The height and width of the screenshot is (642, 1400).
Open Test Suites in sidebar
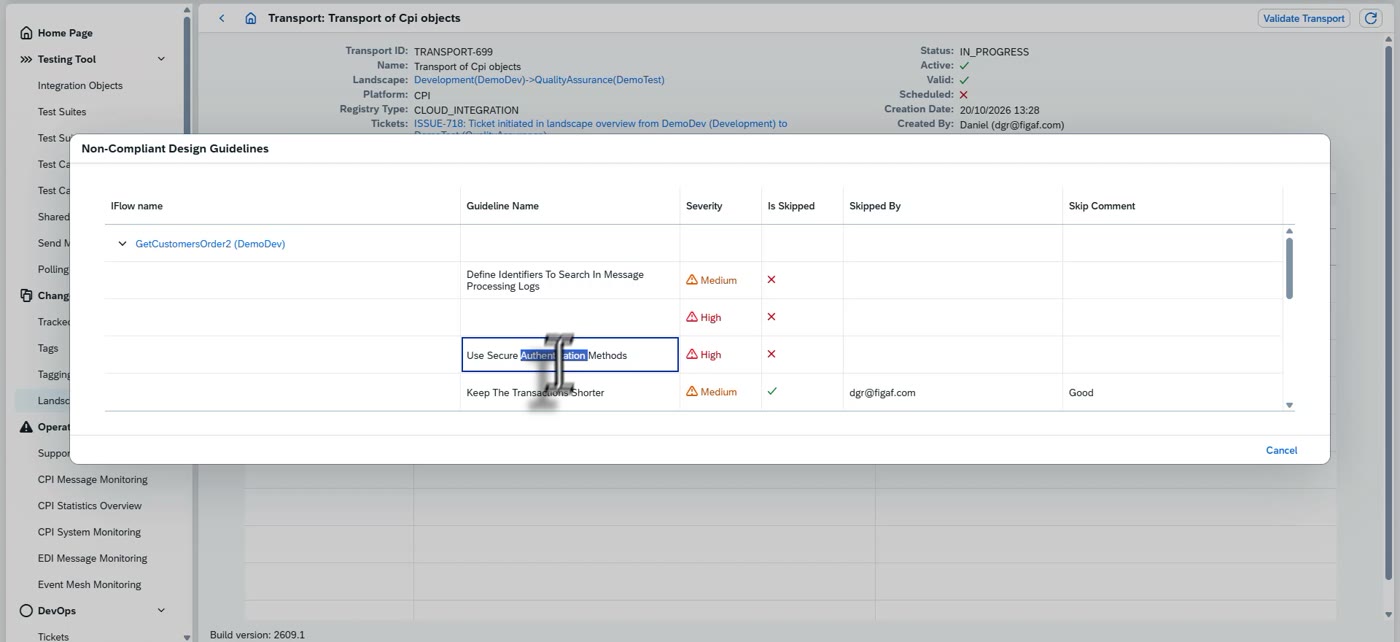click(62, 112)
